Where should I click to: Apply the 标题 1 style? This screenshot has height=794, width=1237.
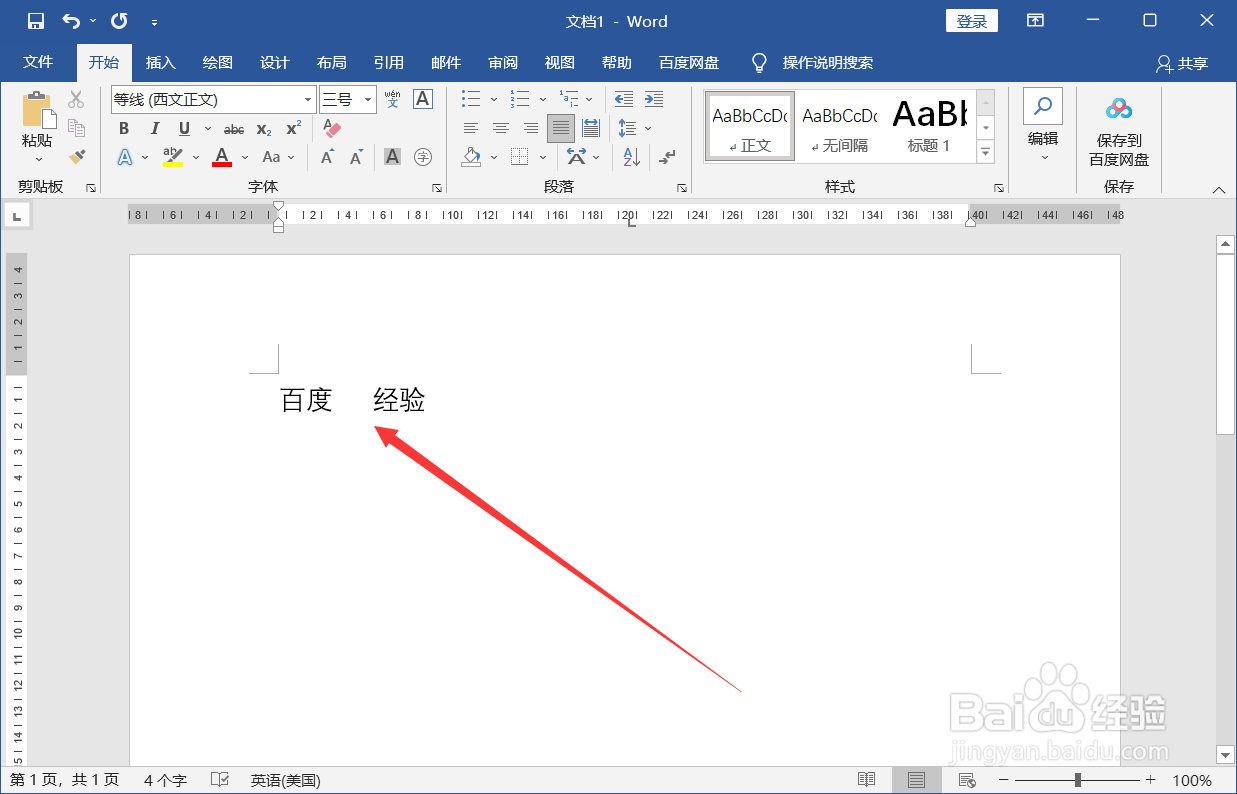tap(930, 125)
